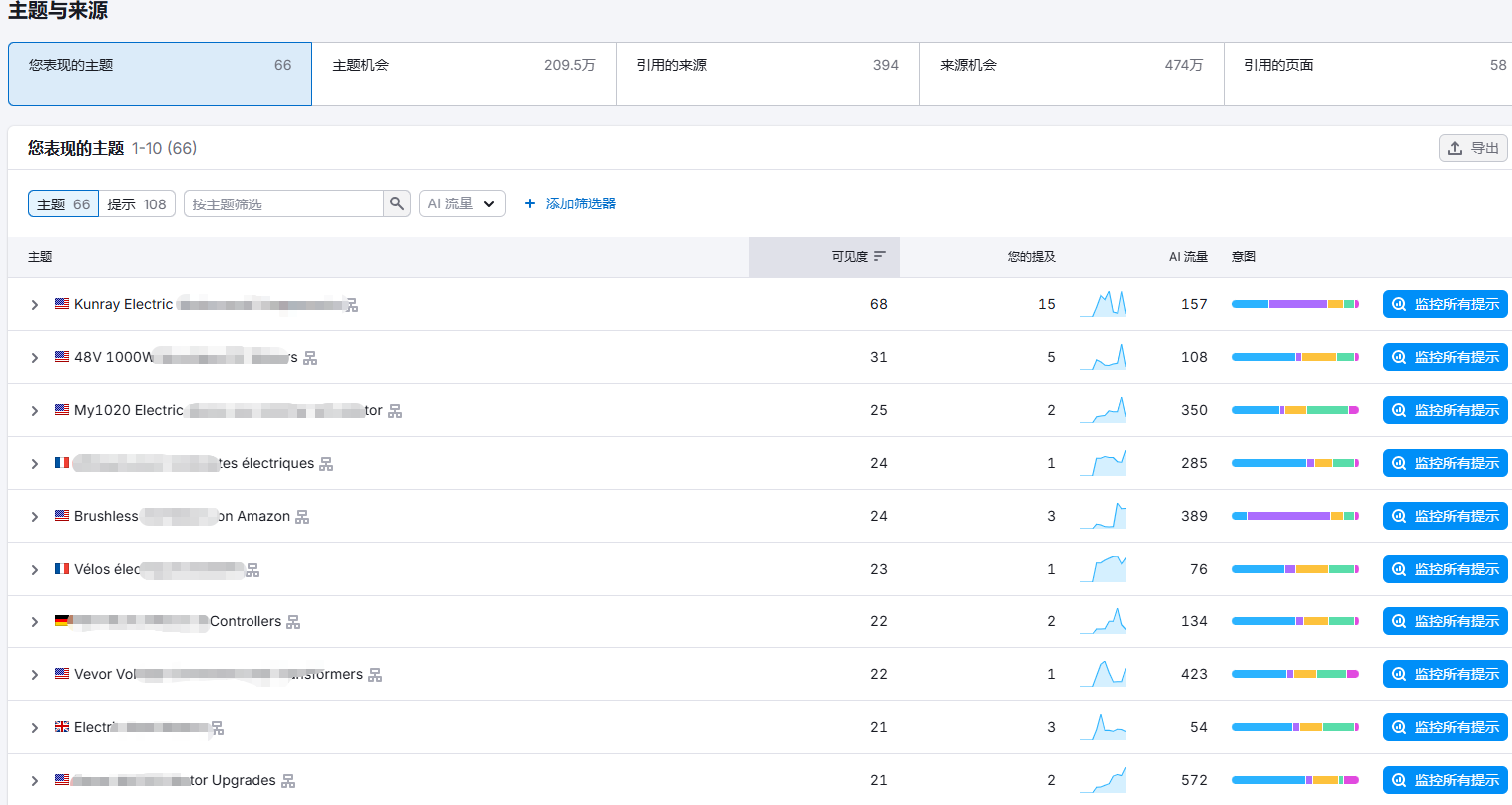Click the 导出 export button
The image size is (1512, 805).
pyautogui.click(x=1473, y=148)
